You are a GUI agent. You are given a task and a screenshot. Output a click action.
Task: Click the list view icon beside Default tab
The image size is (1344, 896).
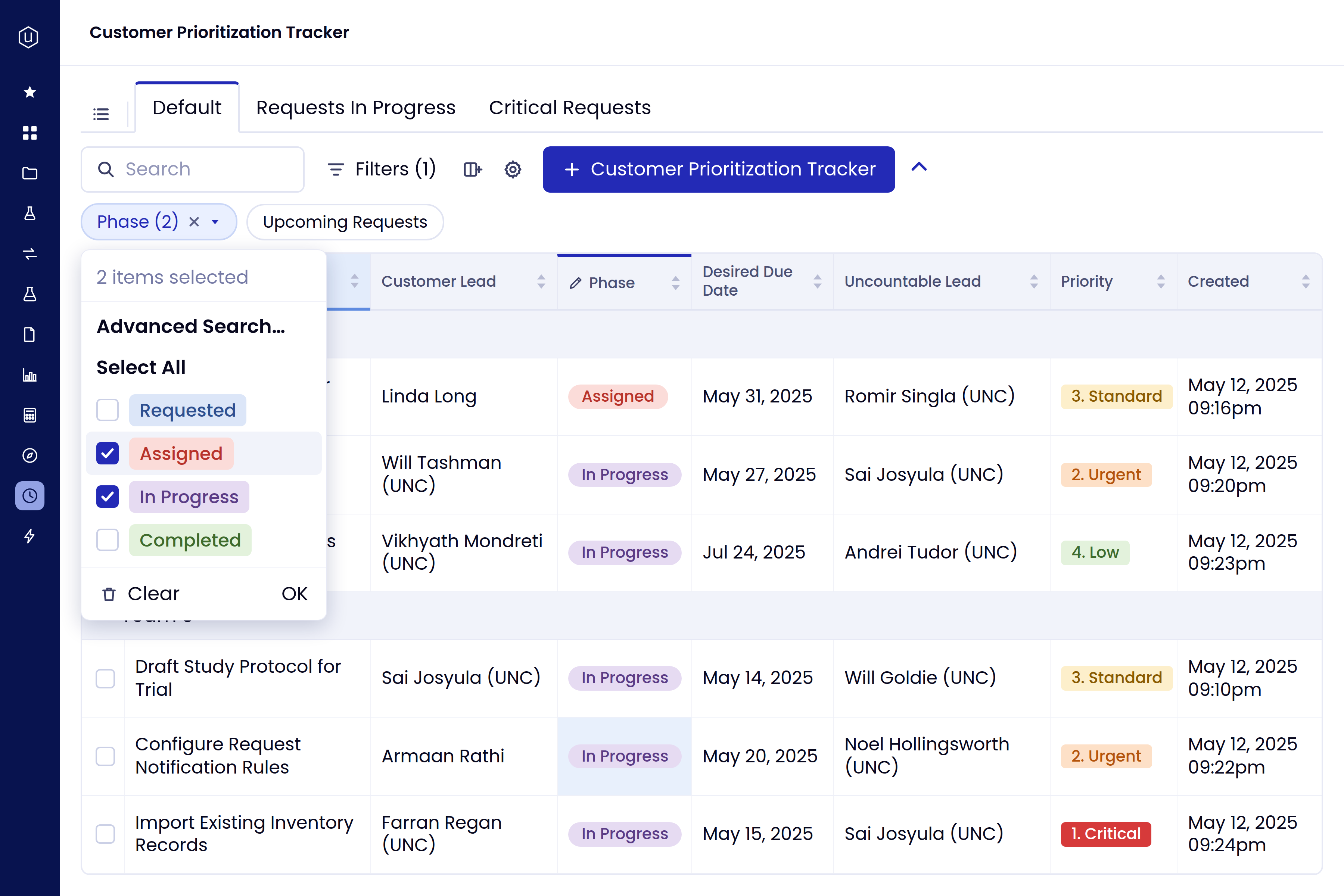point(101,114)
